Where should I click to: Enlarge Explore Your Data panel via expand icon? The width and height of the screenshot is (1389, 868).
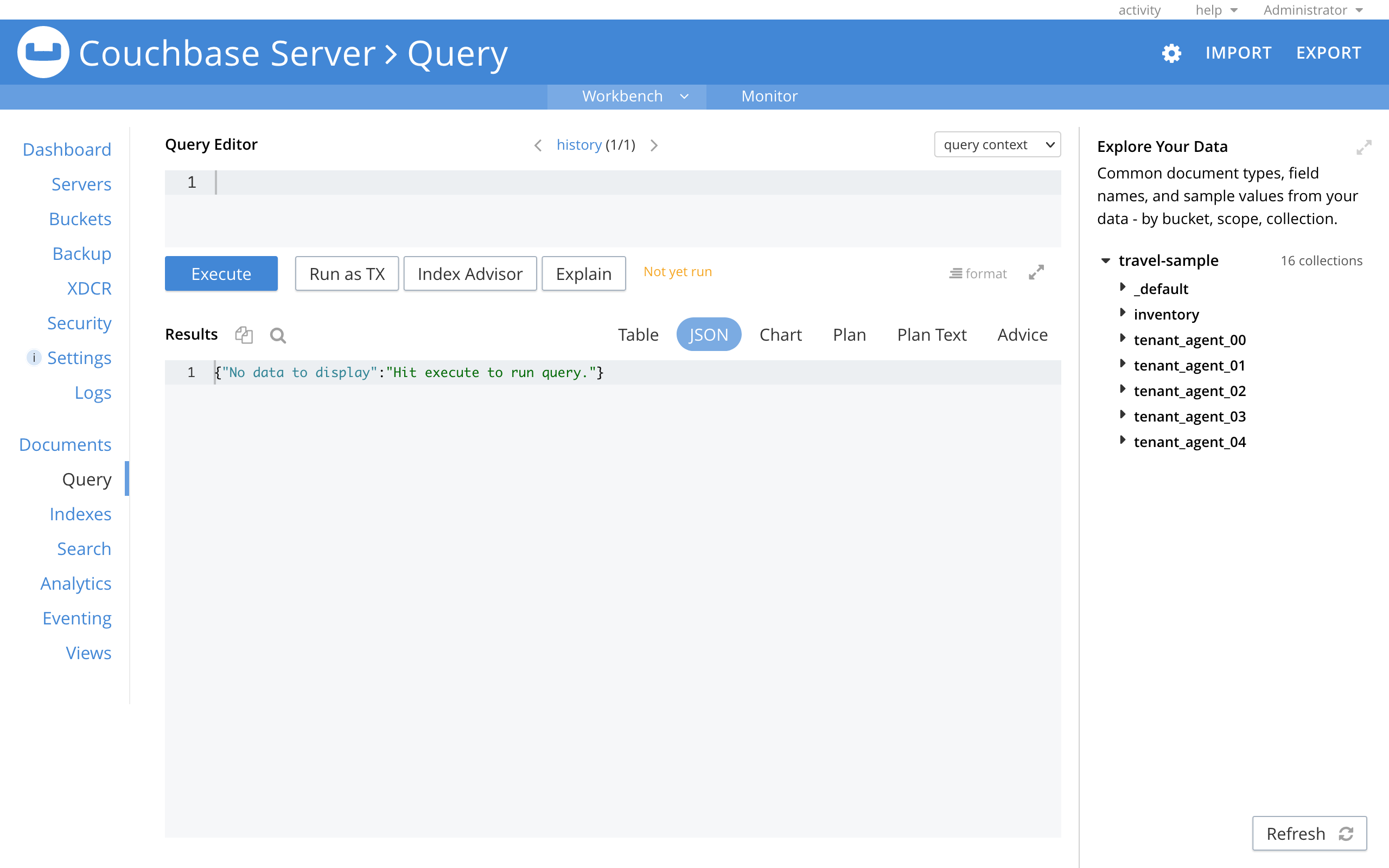pos(1365,148)
